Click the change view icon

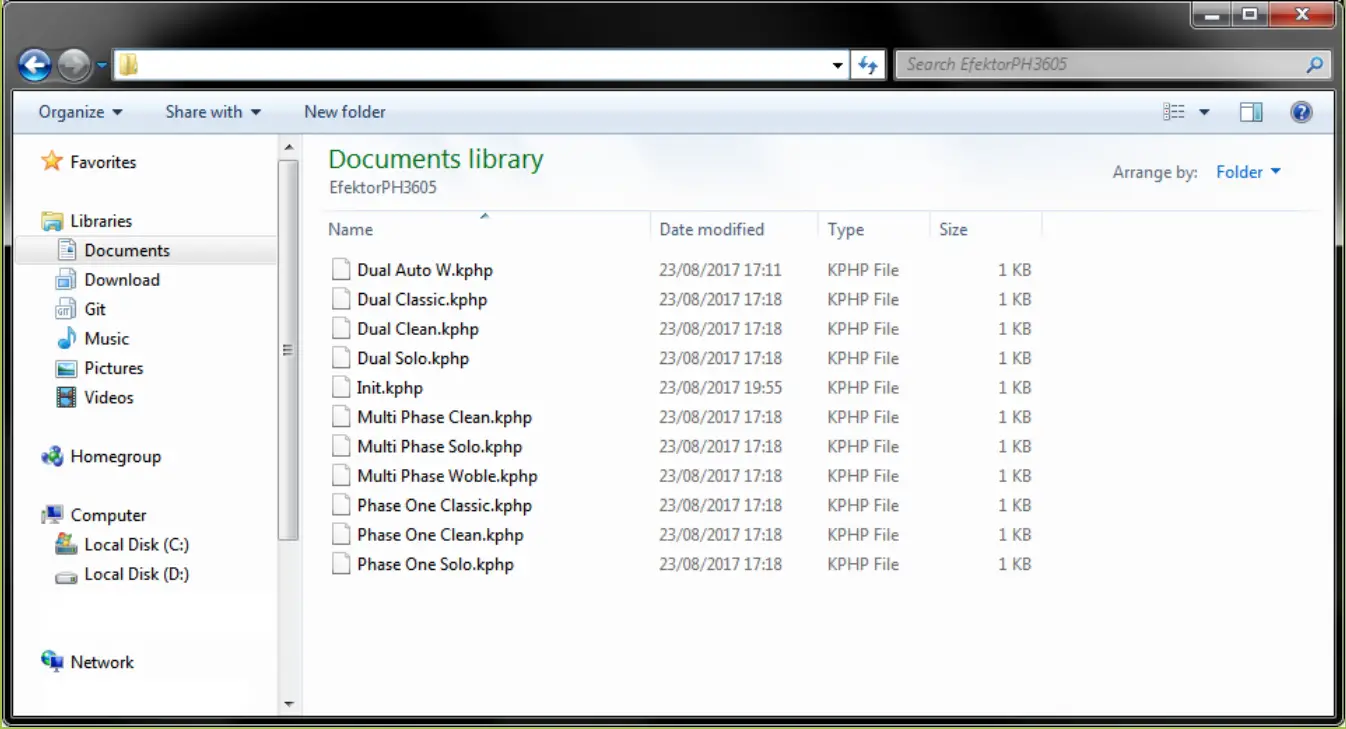pyautogui.click(x=1174, y=112)
